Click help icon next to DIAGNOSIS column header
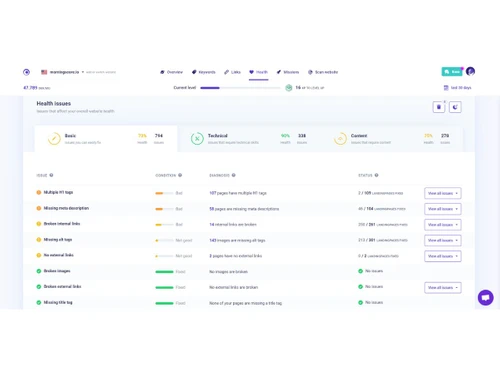This screenshot has width=500, height=375. 234,175
